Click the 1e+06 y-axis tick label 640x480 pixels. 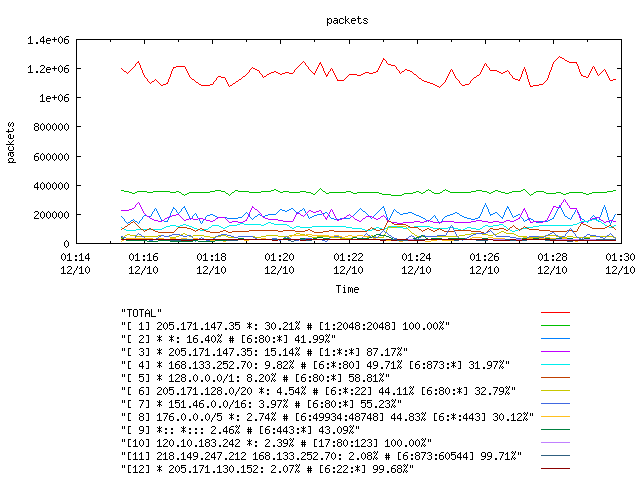click(54, 98)
